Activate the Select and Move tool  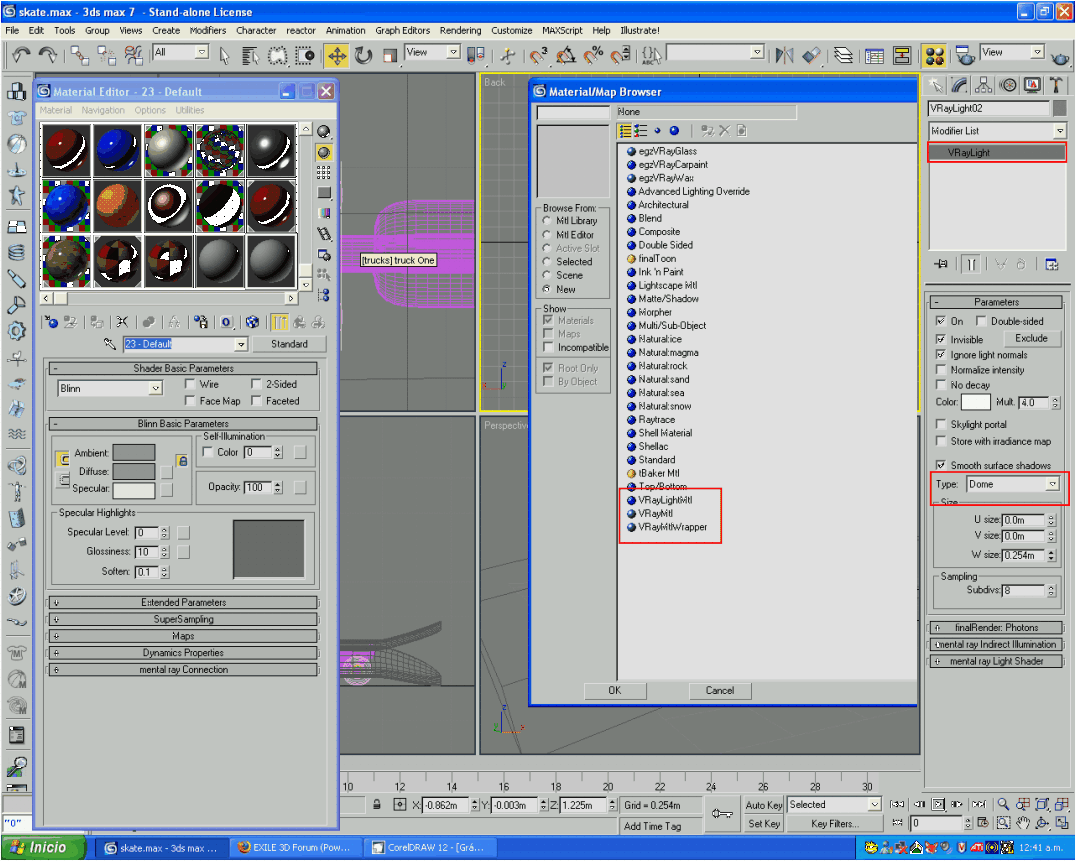tap(337, 56)
